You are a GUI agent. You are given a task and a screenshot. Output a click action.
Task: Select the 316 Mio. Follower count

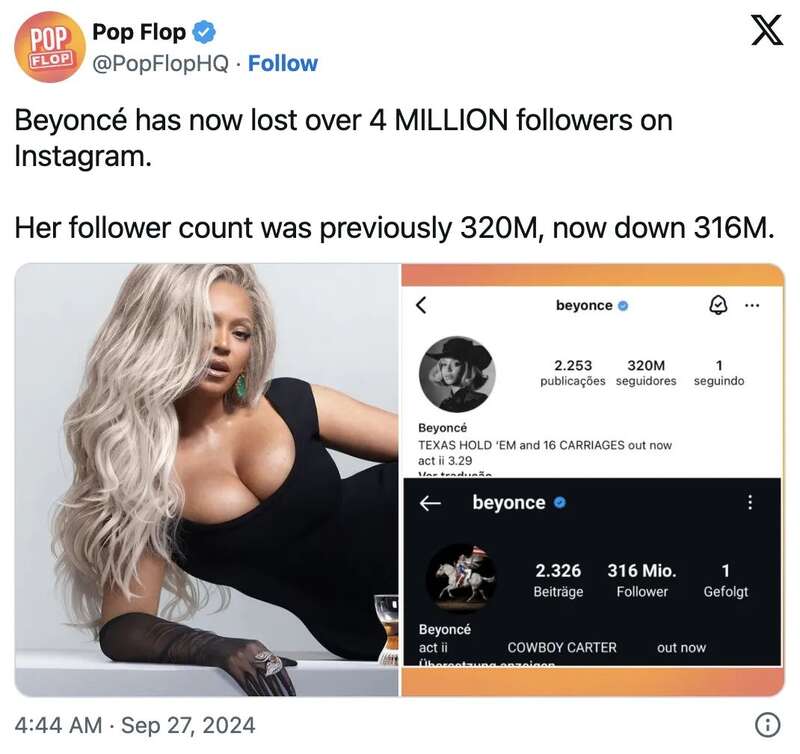[x=642, y=581]
